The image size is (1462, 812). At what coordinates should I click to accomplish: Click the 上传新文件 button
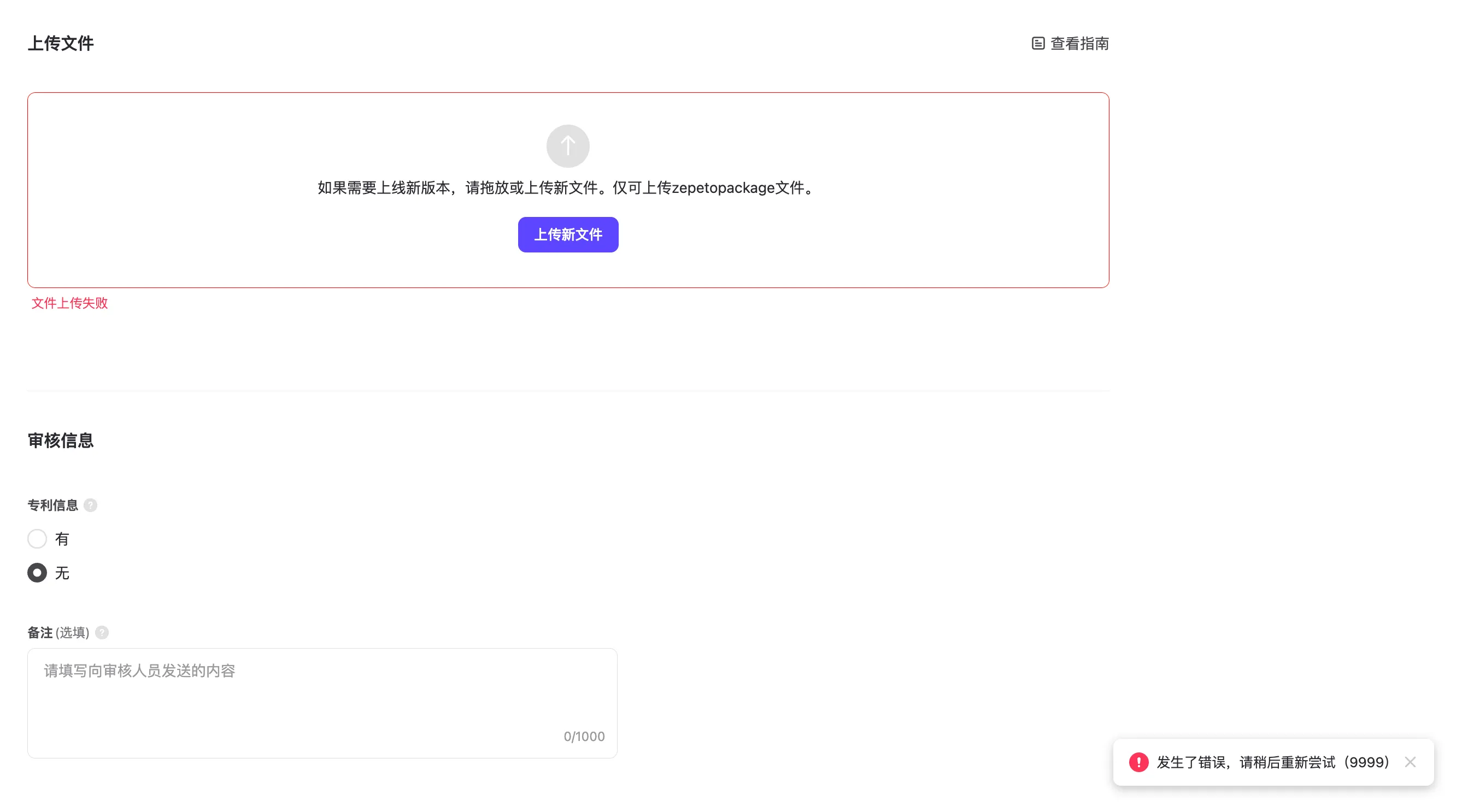(567, 234)
